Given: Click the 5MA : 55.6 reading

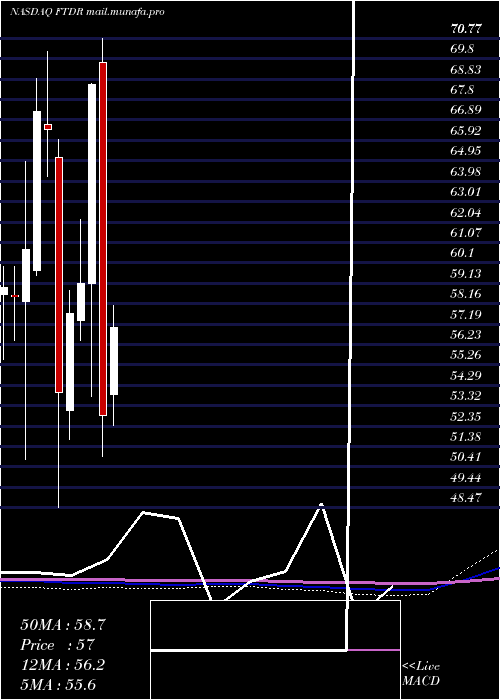Looking at the screenshot, I should (x=58, y=685).
